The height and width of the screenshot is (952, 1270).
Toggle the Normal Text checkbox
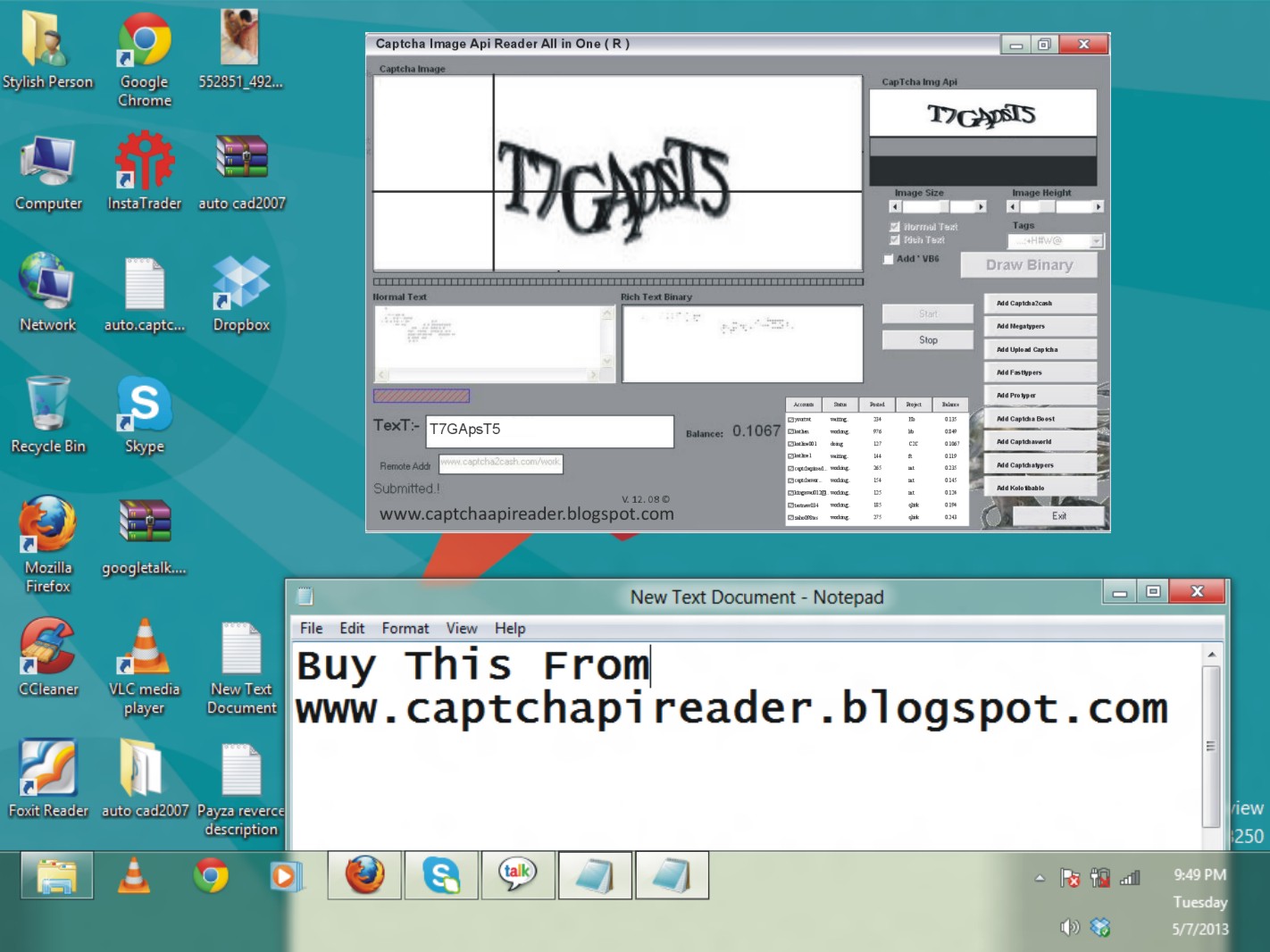894,227
